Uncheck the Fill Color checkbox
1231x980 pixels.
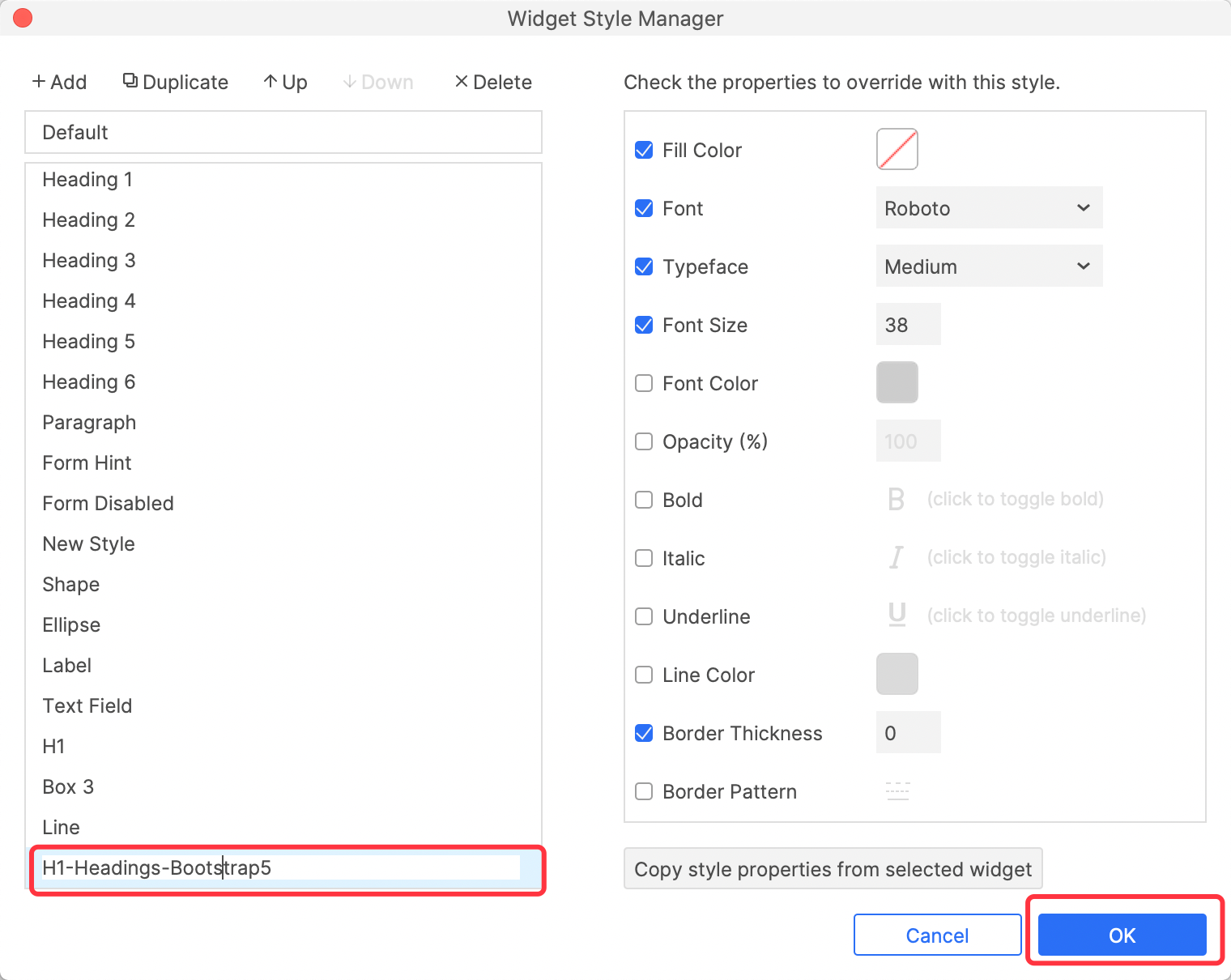[644, 150]
